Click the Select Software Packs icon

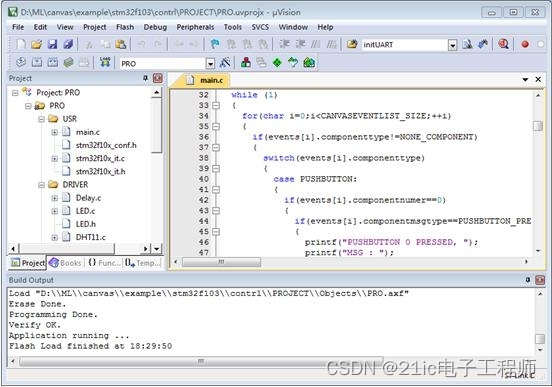pos(293,63)
